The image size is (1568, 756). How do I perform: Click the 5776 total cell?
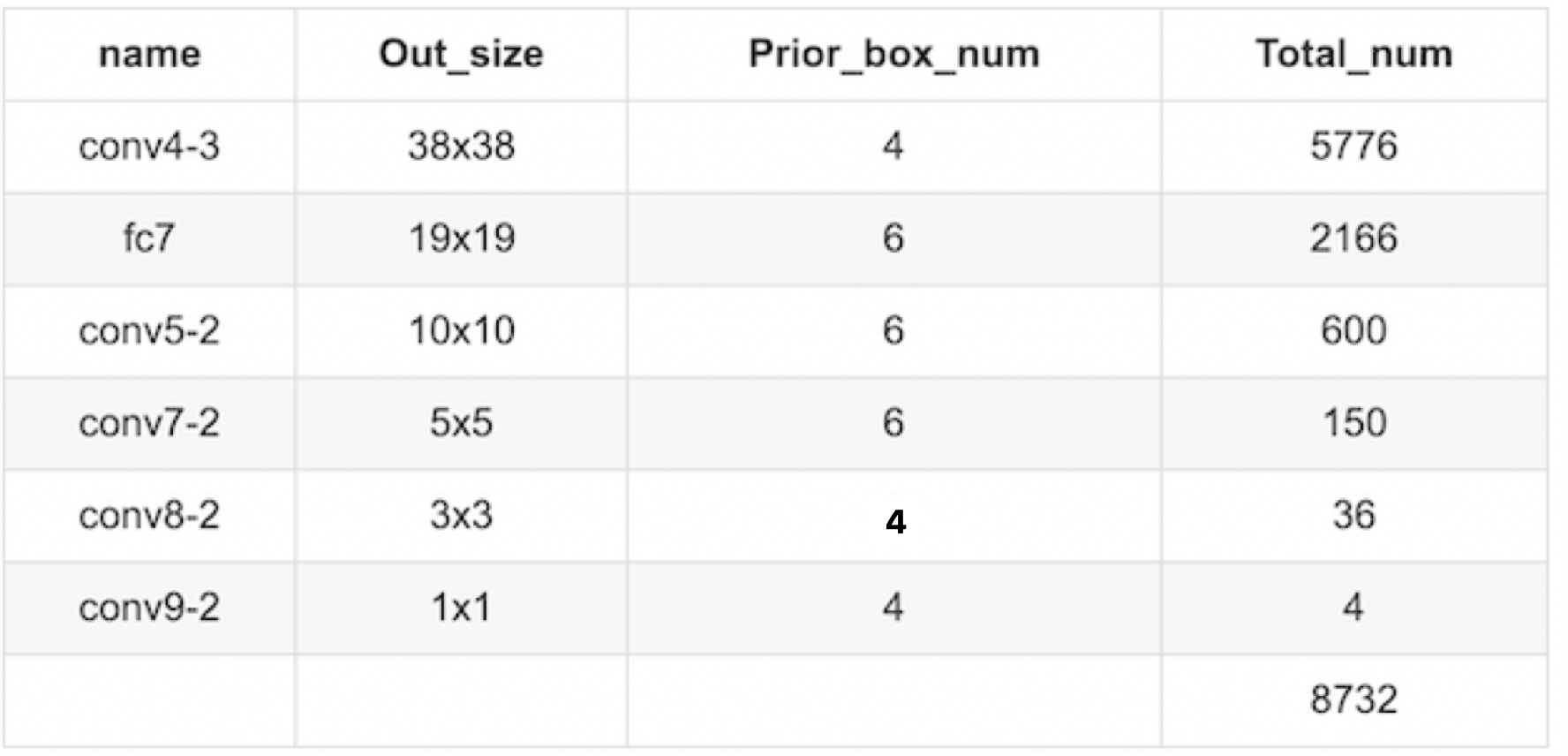click(1353, 147)
